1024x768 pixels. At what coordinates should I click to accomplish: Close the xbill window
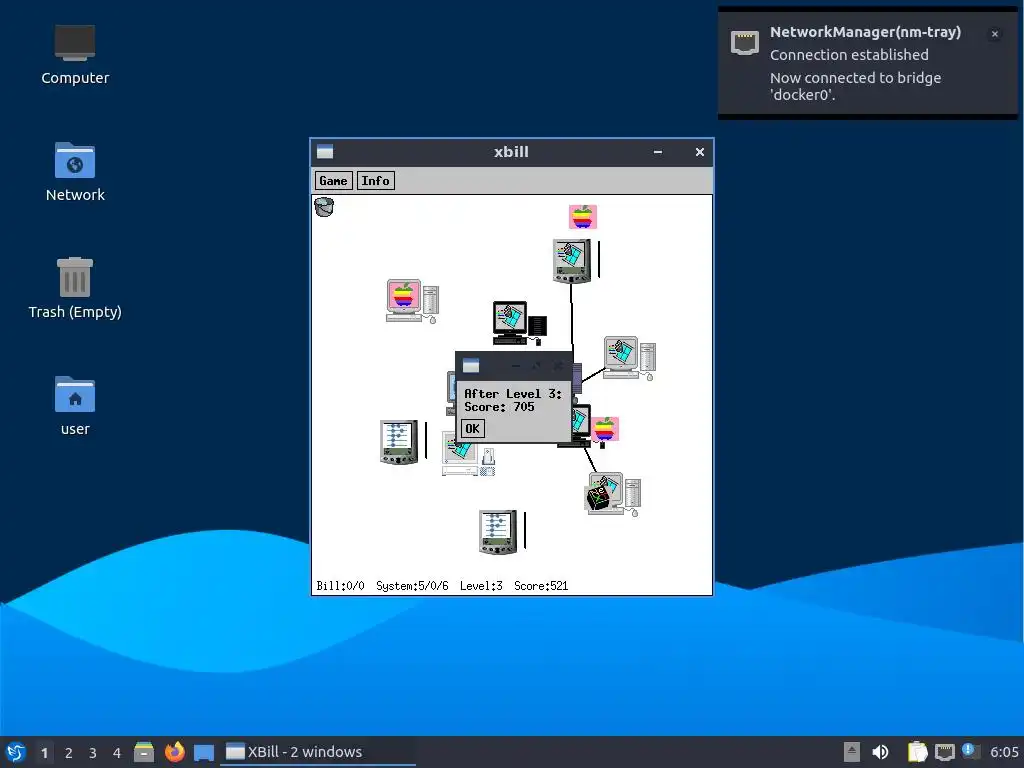pyautogui.click(x=699, y=152)
